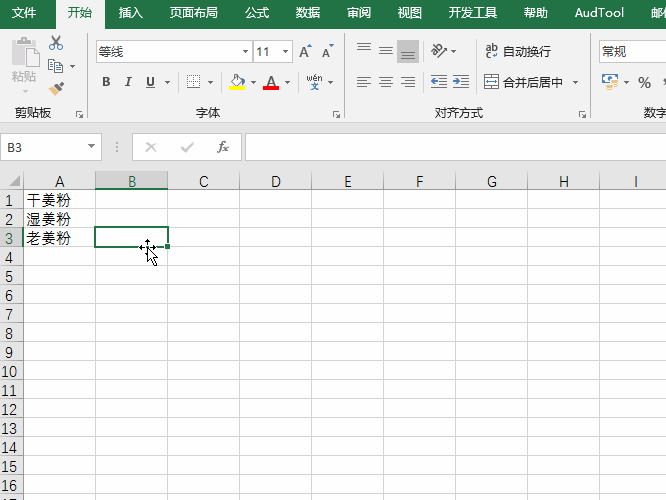Click the accounting number format icon

[610, 82]
